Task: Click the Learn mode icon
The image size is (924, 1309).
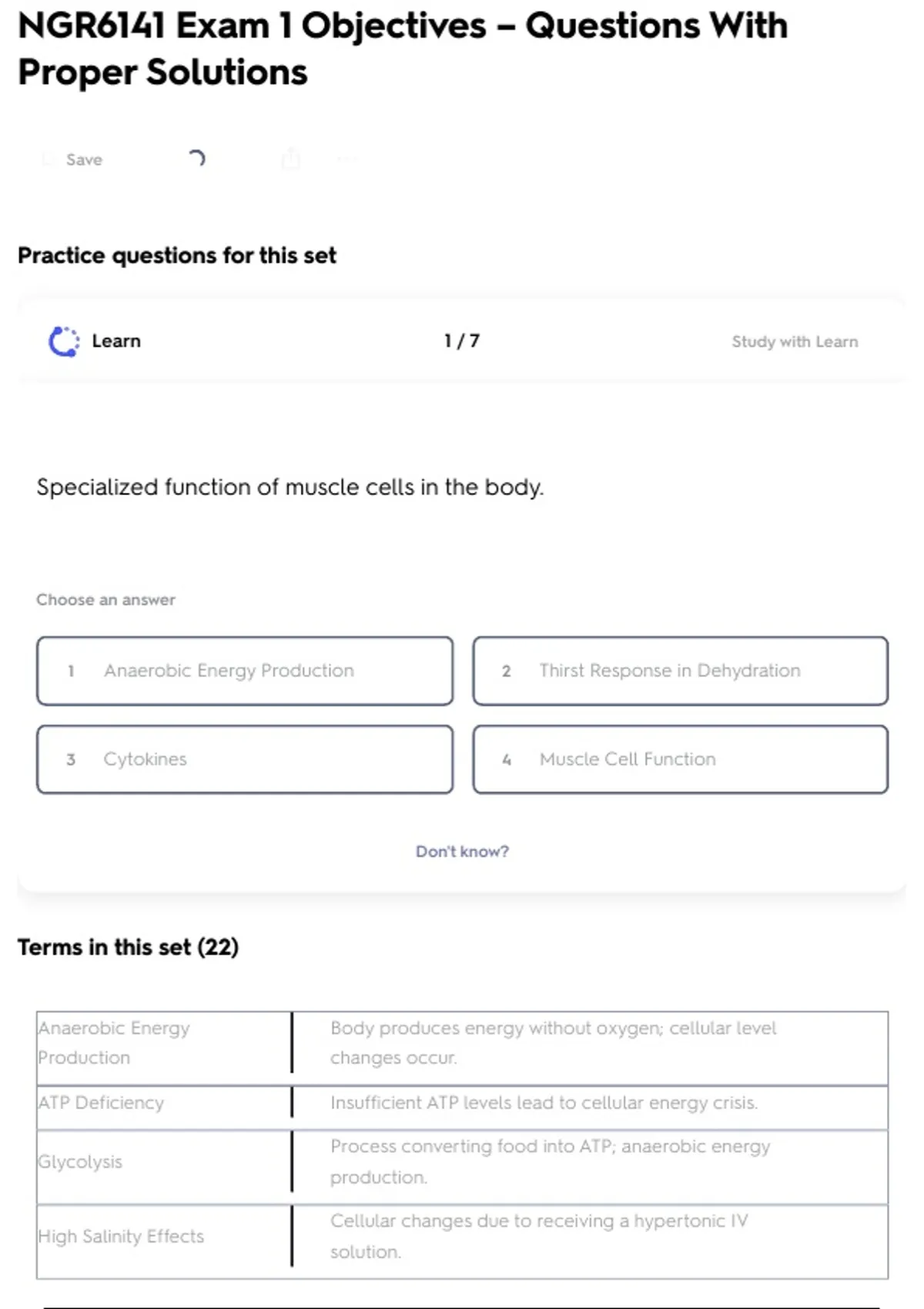Action: coord(64,341)
